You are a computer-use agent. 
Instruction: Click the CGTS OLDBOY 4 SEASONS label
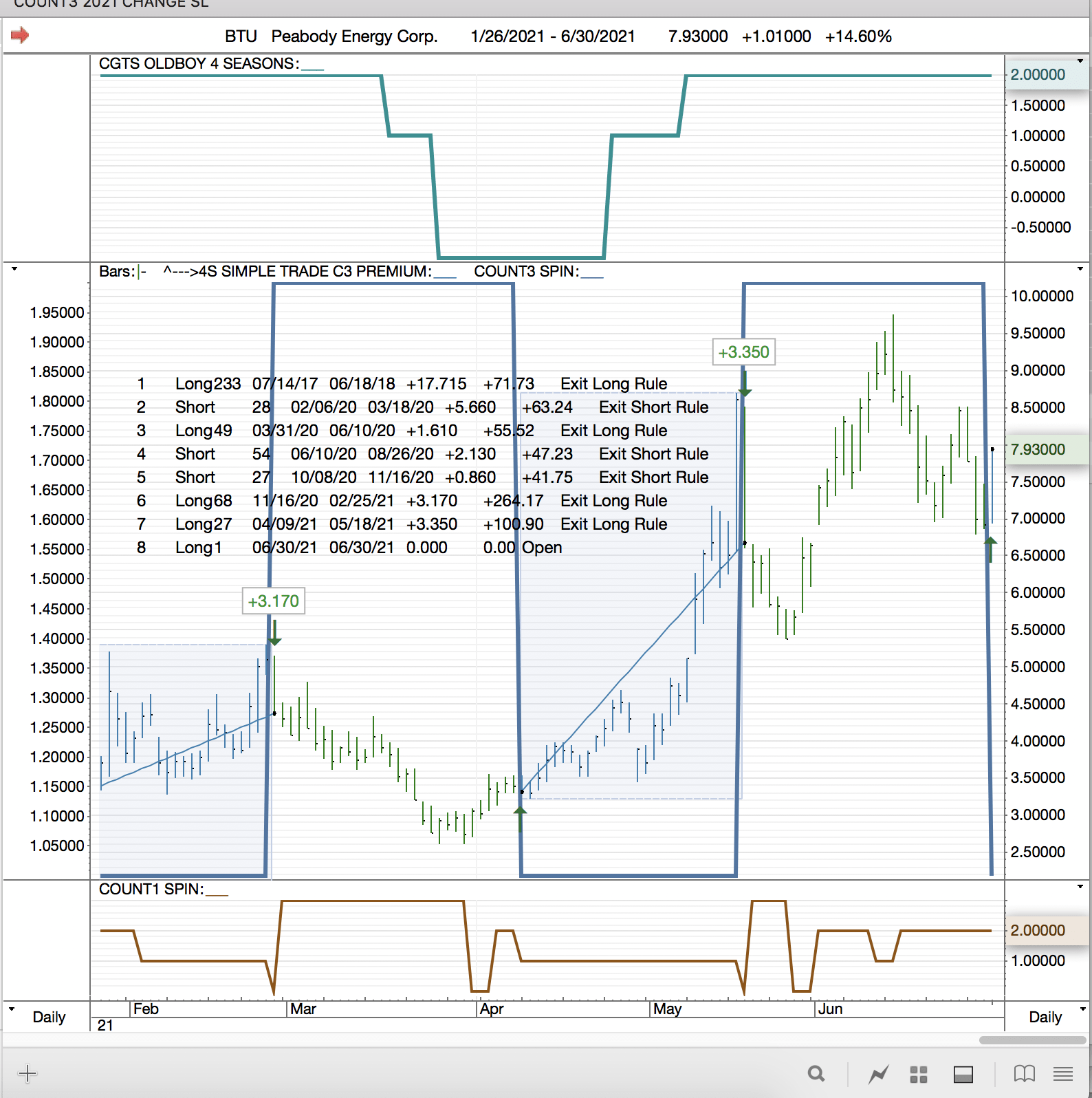199,64
